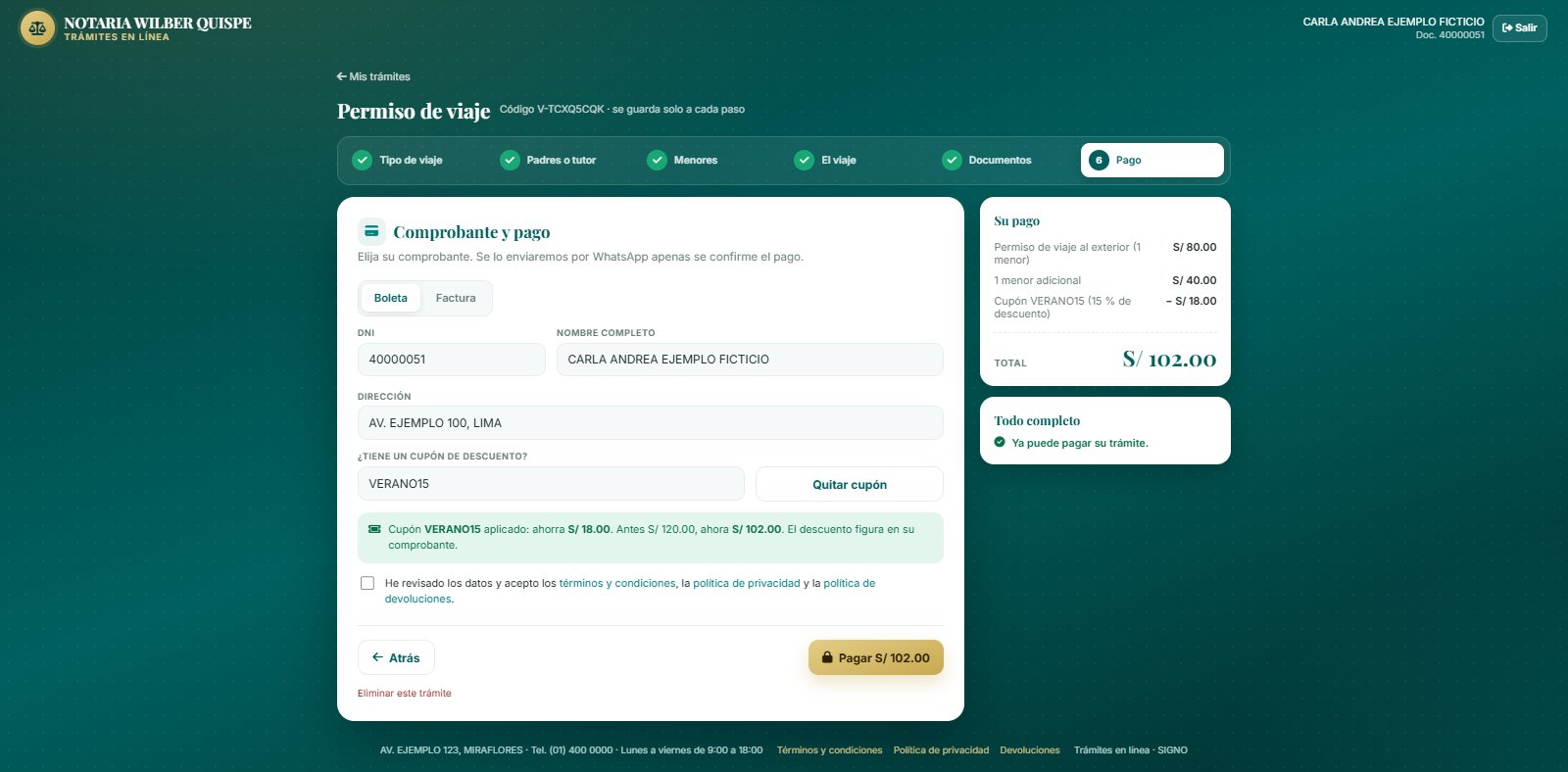Click the check icon for Padres o tutor
This screenshot has width=1568, height=772.
[x=510, y=160]
